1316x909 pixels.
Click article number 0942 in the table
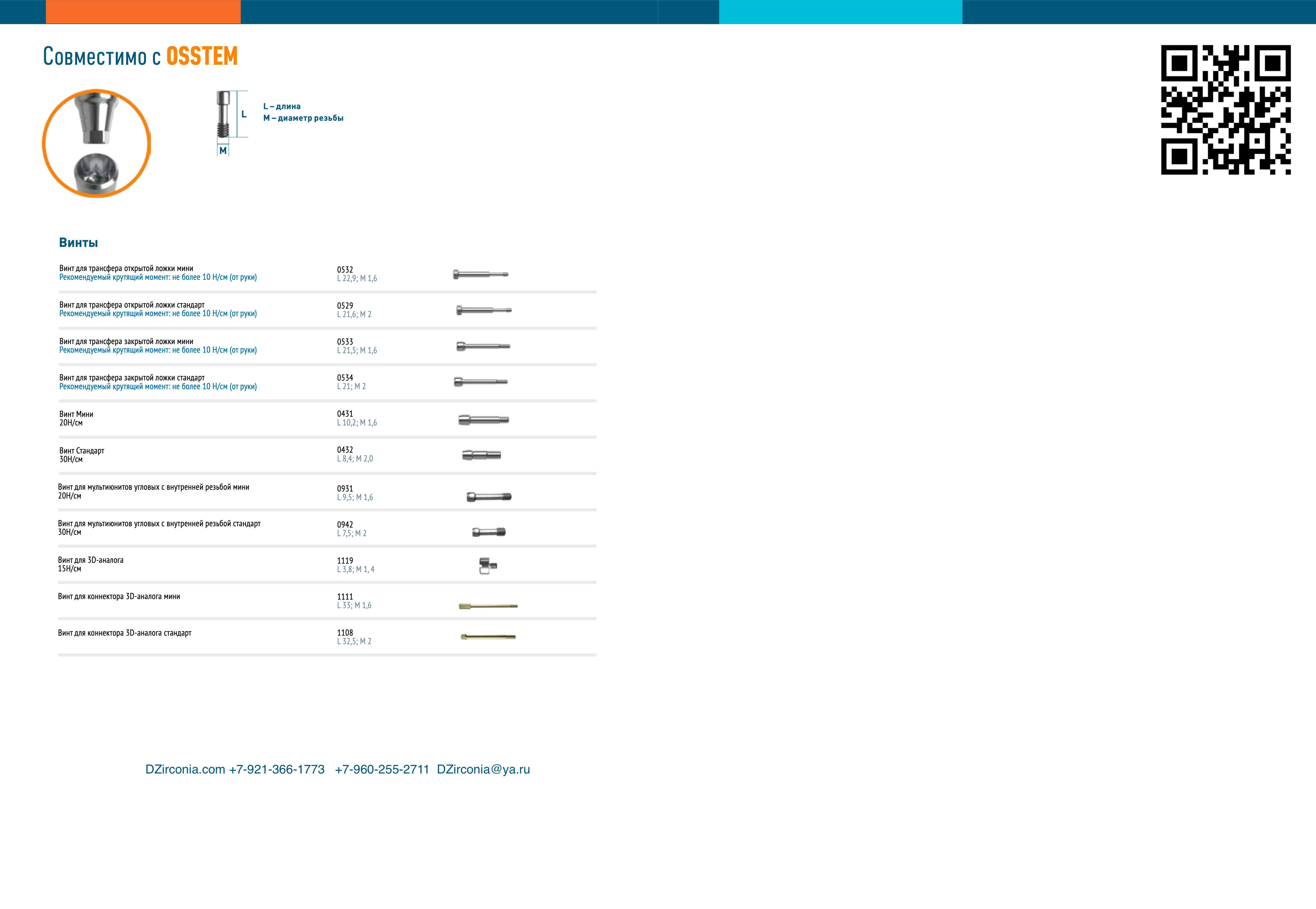pos(345,524)
